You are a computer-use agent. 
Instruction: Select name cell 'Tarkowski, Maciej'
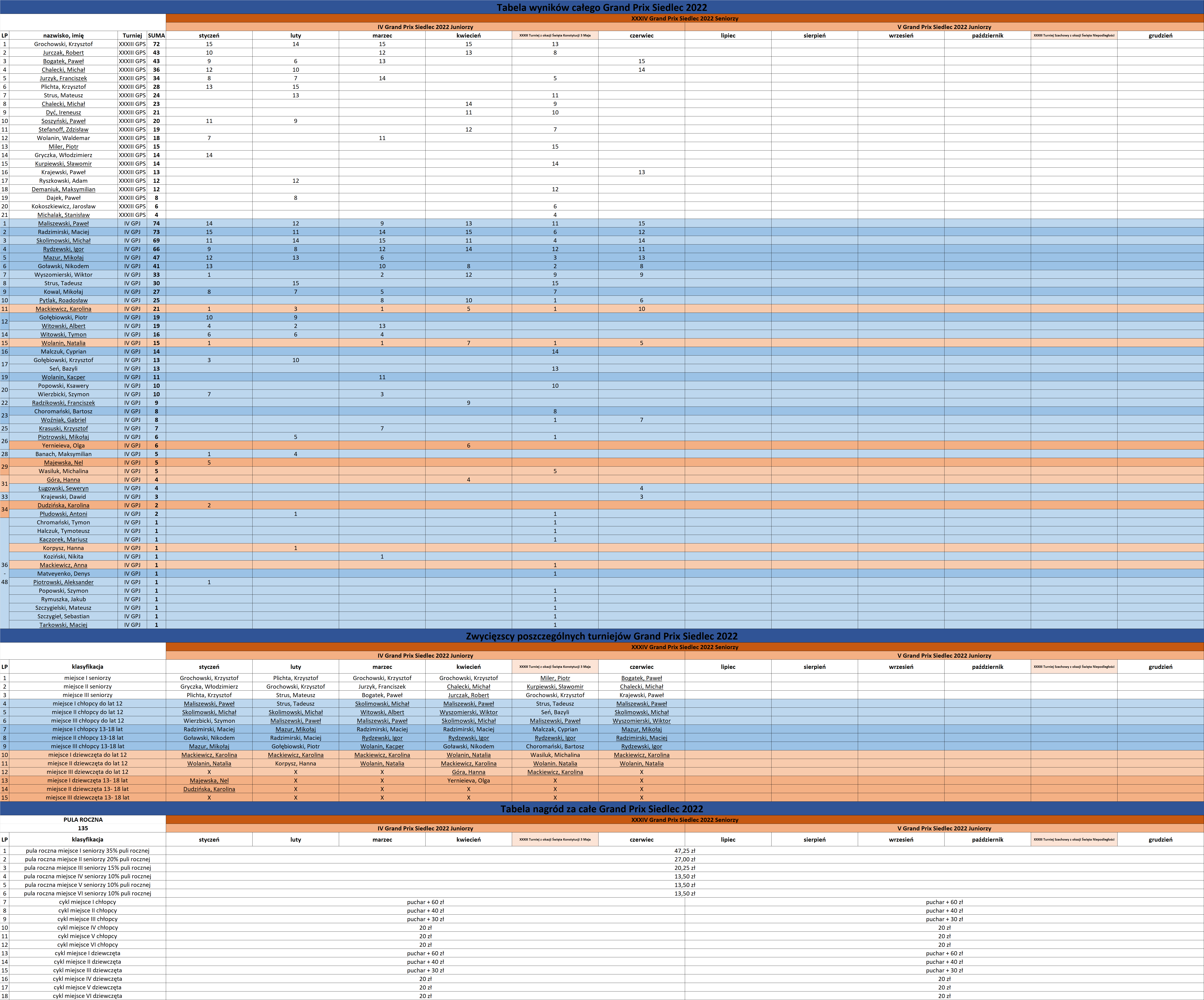(63, 625)
